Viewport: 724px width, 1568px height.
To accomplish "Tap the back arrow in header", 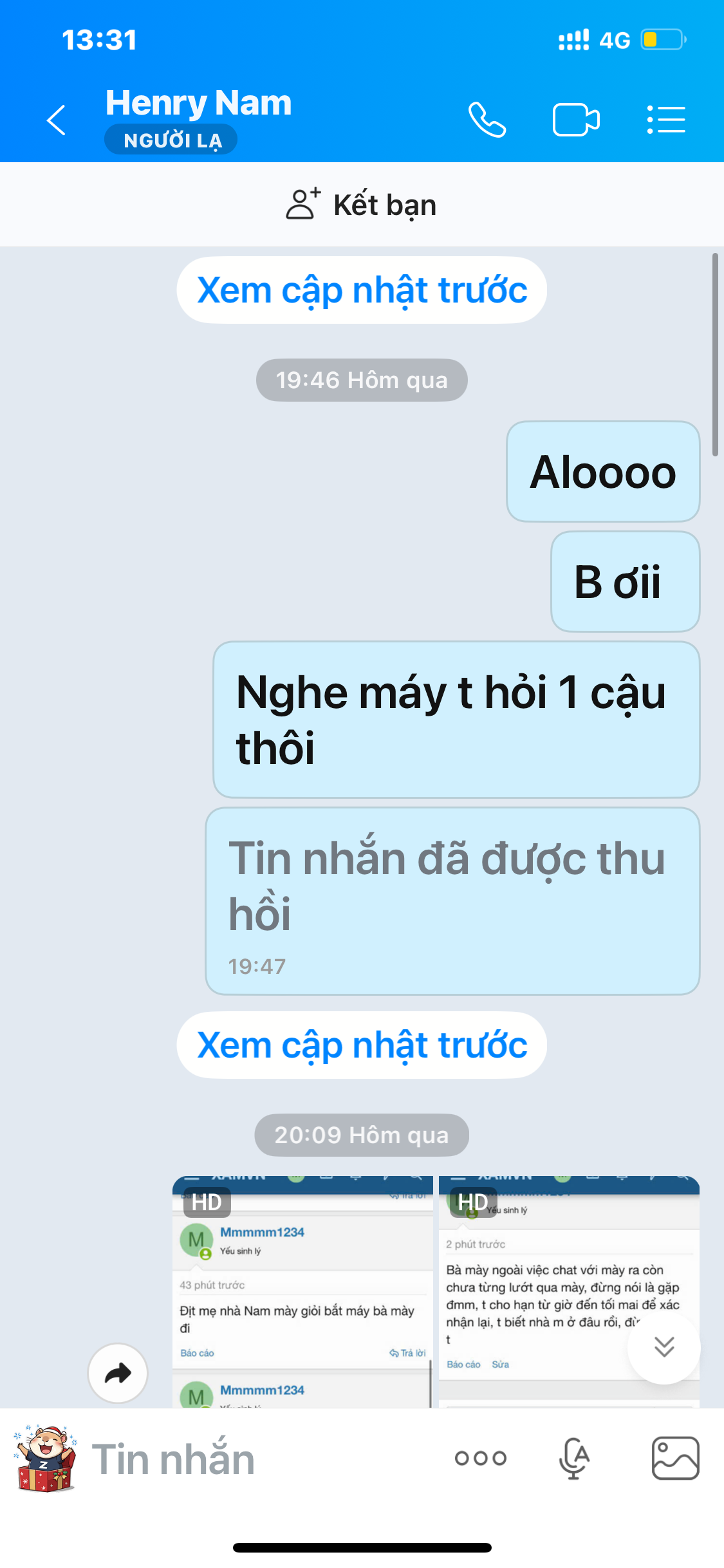I will click(x=57, y=120).
